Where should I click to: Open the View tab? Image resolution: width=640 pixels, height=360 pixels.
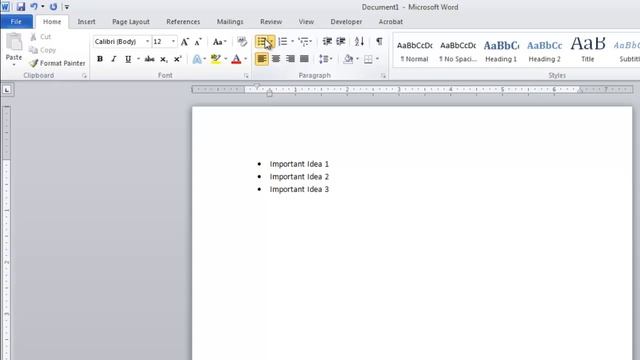pos(306,22)
